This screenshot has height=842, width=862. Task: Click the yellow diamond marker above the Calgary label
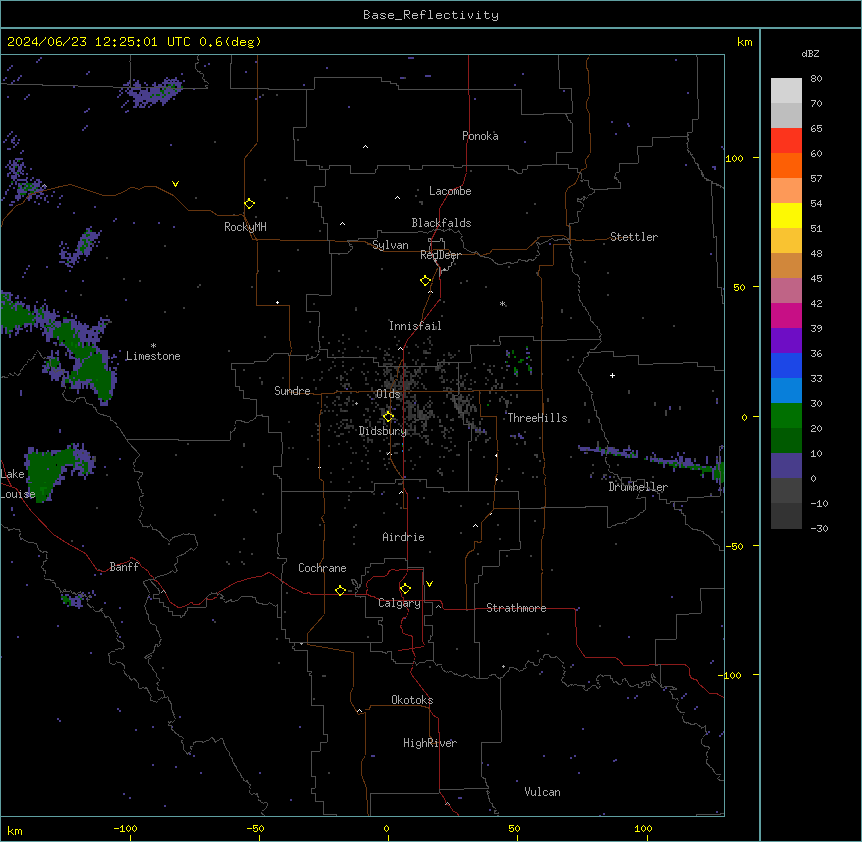point(405,589)
